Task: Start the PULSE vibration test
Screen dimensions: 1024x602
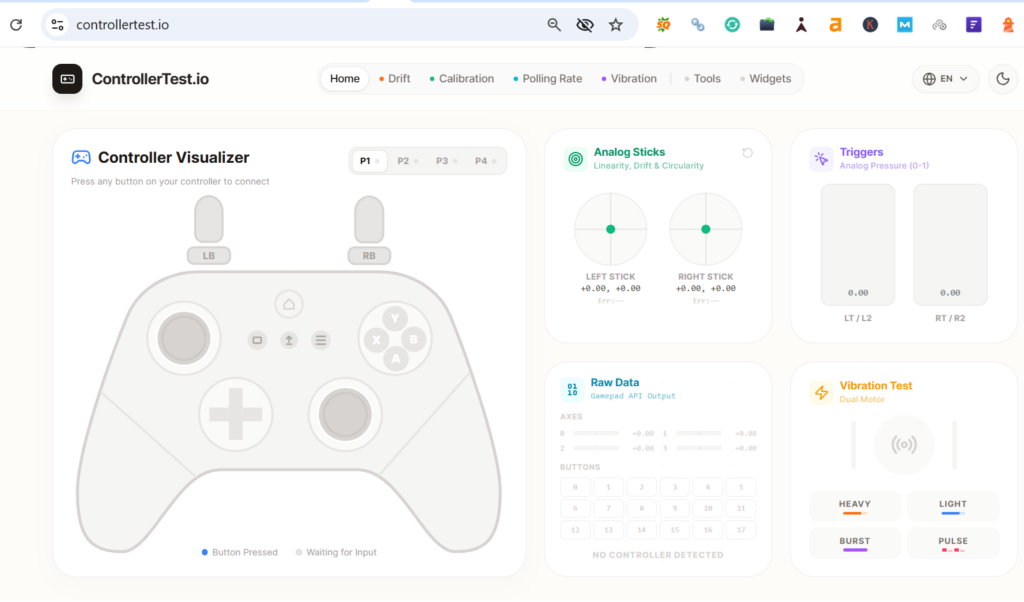Action: click(953, 543)
